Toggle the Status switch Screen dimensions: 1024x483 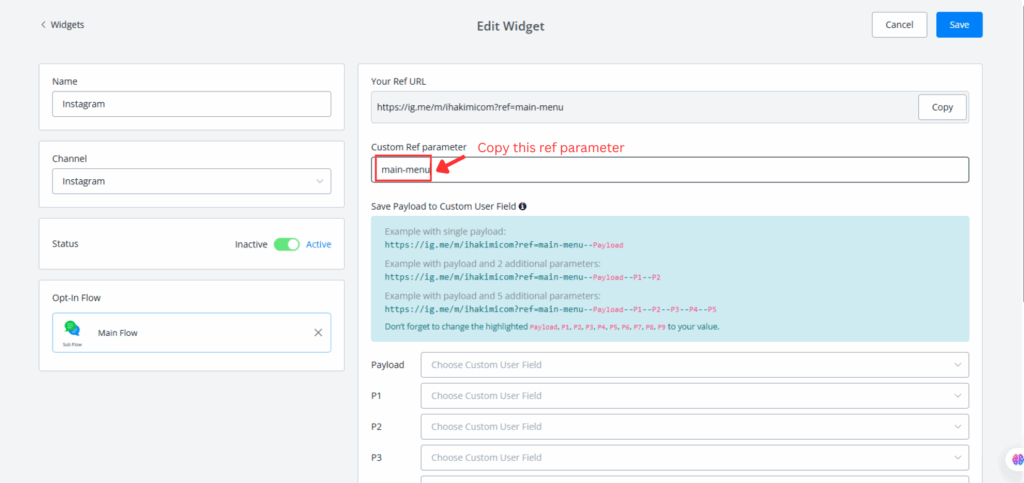click(286, 244)
